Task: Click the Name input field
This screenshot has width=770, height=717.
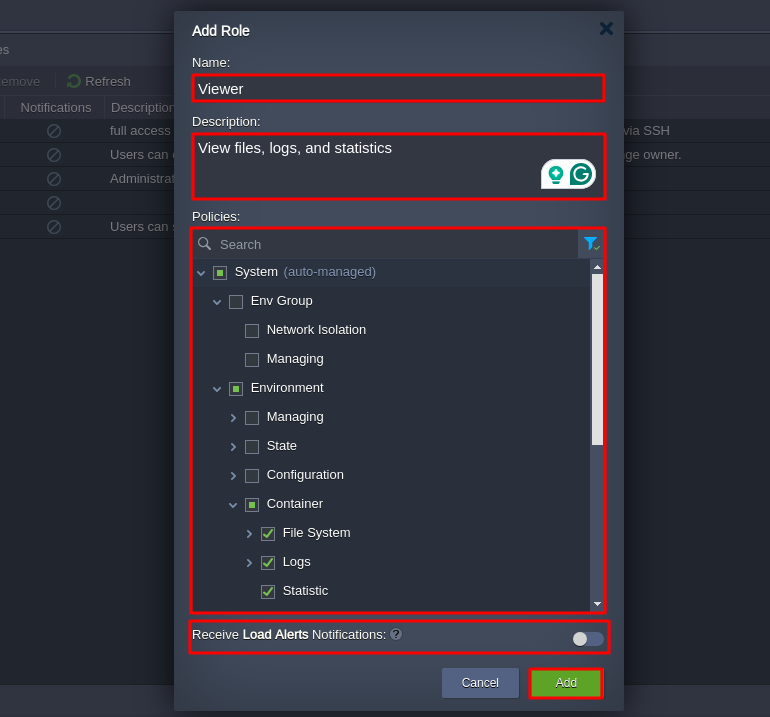Action: point(398,88)
